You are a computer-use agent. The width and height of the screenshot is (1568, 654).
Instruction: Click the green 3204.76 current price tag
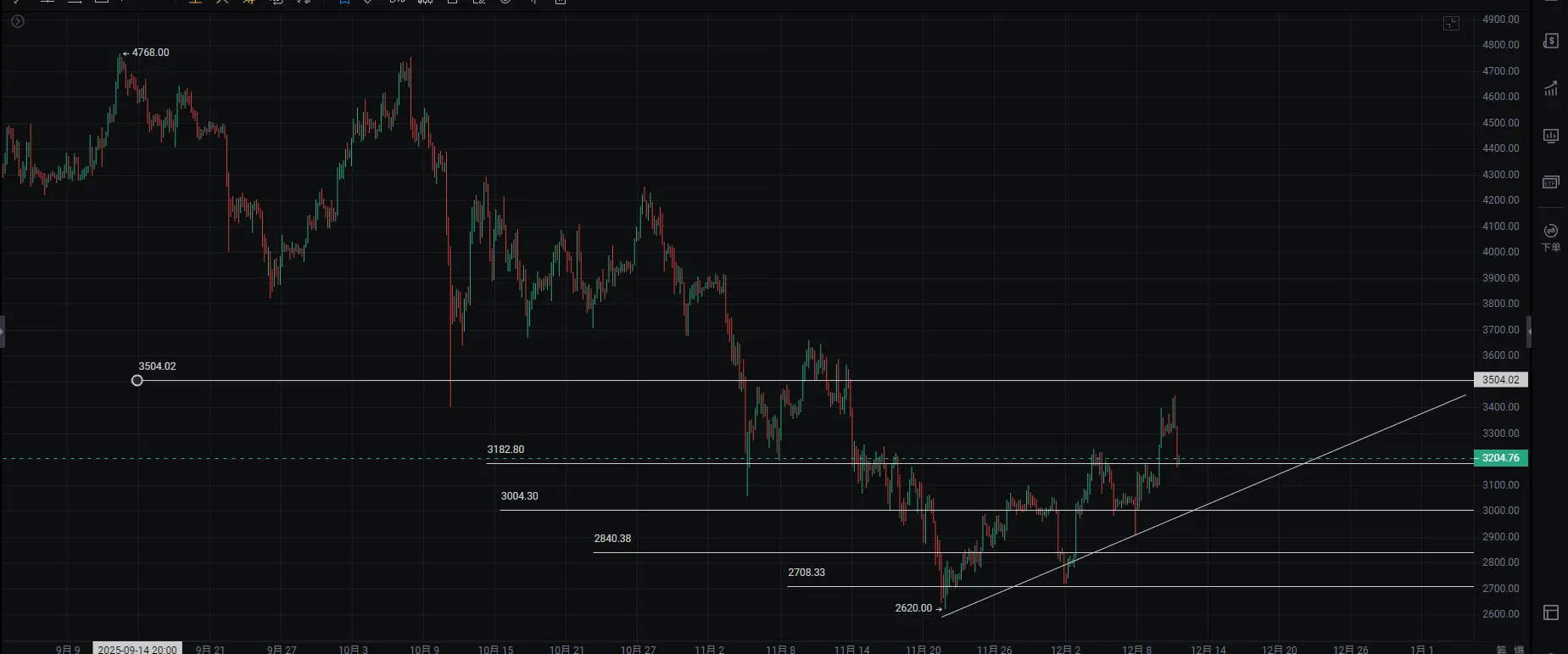[x=1501, y=458]
